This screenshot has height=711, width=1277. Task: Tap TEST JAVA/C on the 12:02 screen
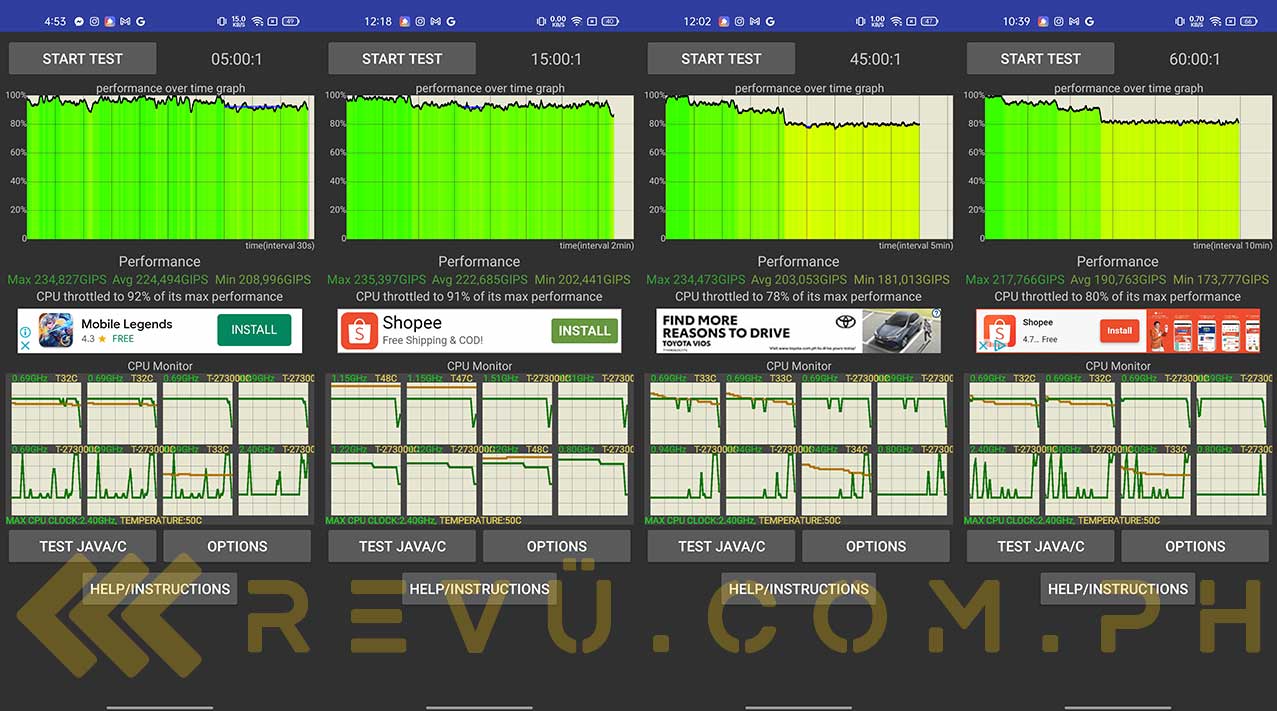tap(721, 546)
